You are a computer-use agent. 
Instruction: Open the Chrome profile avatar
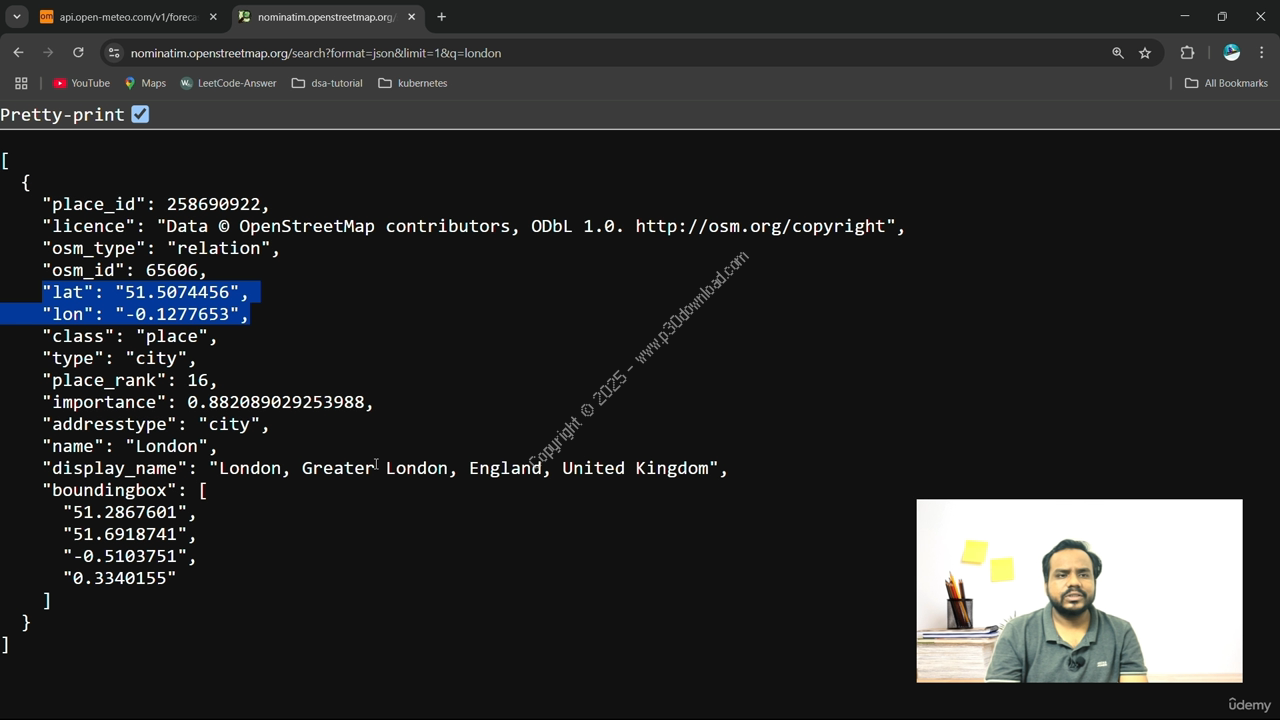(x=1231, y=53)
